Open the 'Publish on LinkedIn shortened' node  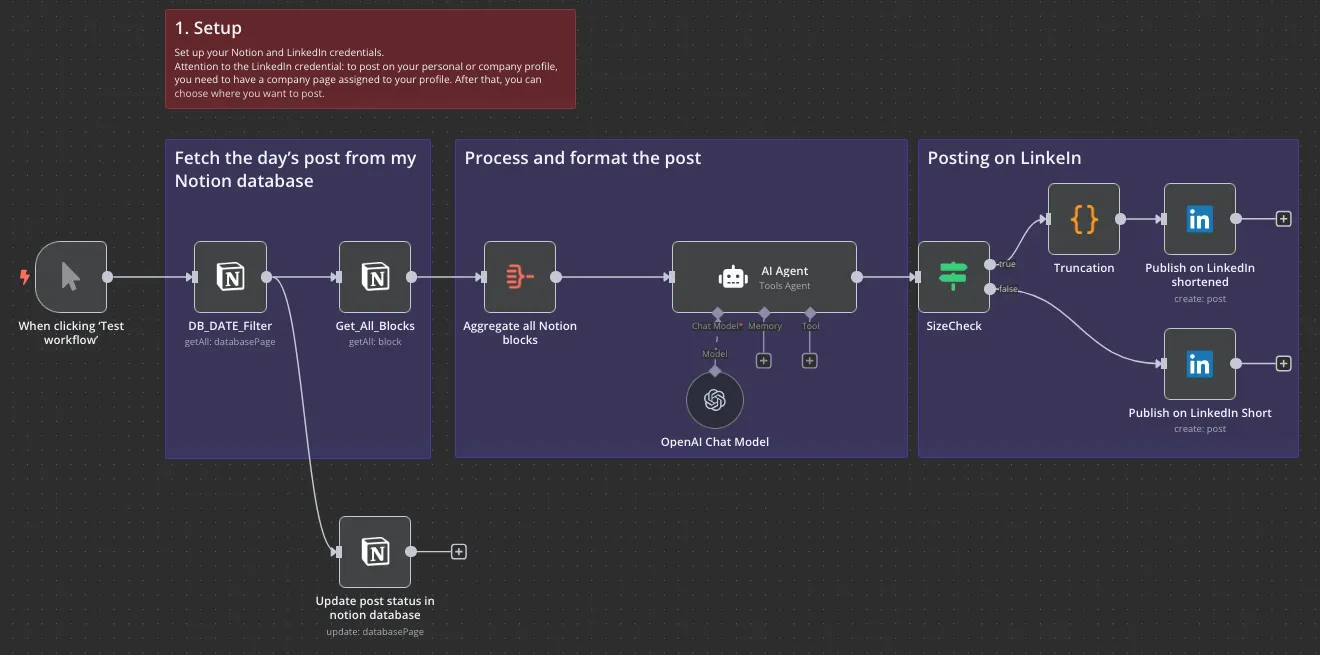[1199, 219]
